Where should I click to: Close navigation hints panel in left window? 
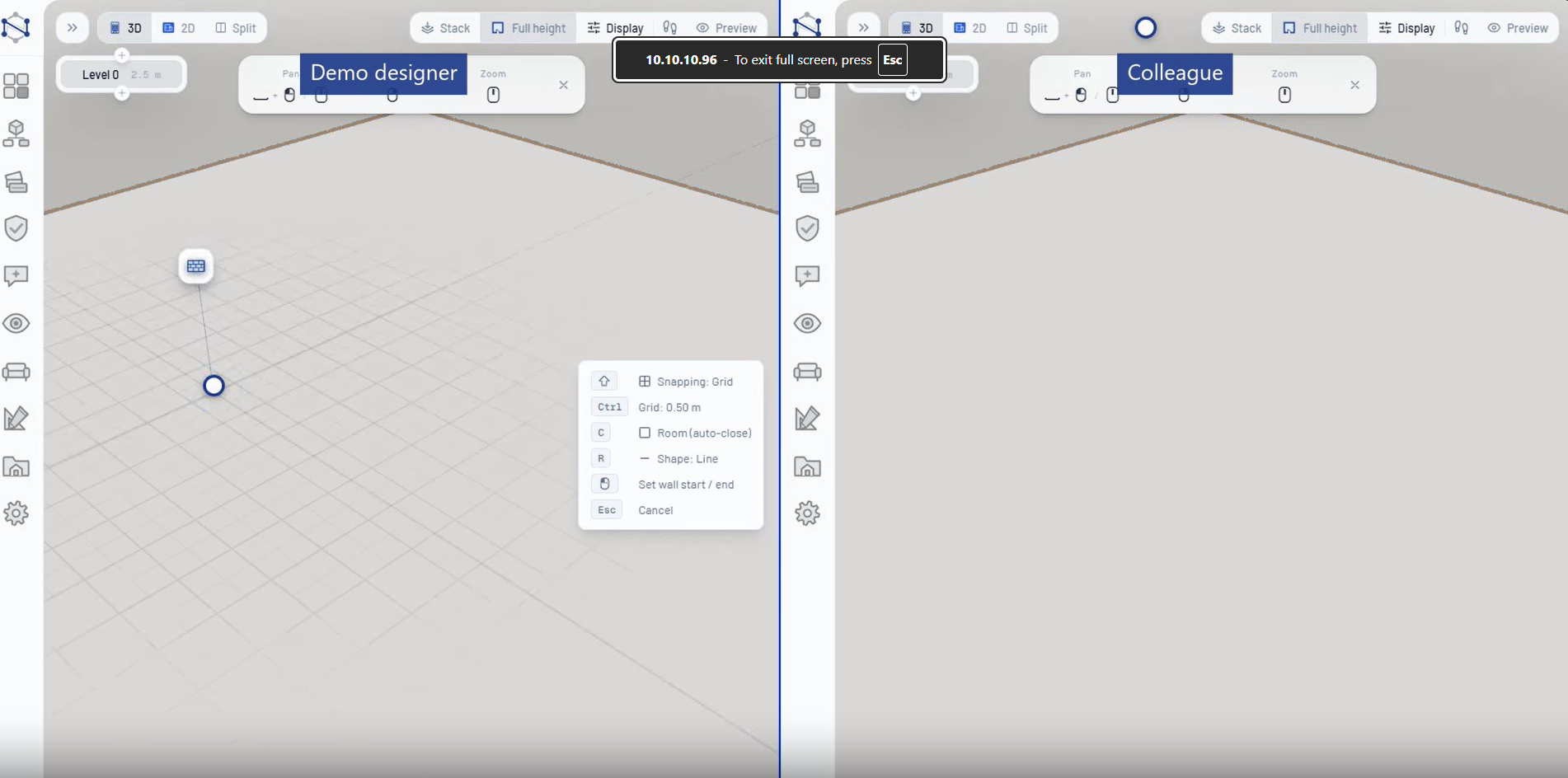pos(564,85)
